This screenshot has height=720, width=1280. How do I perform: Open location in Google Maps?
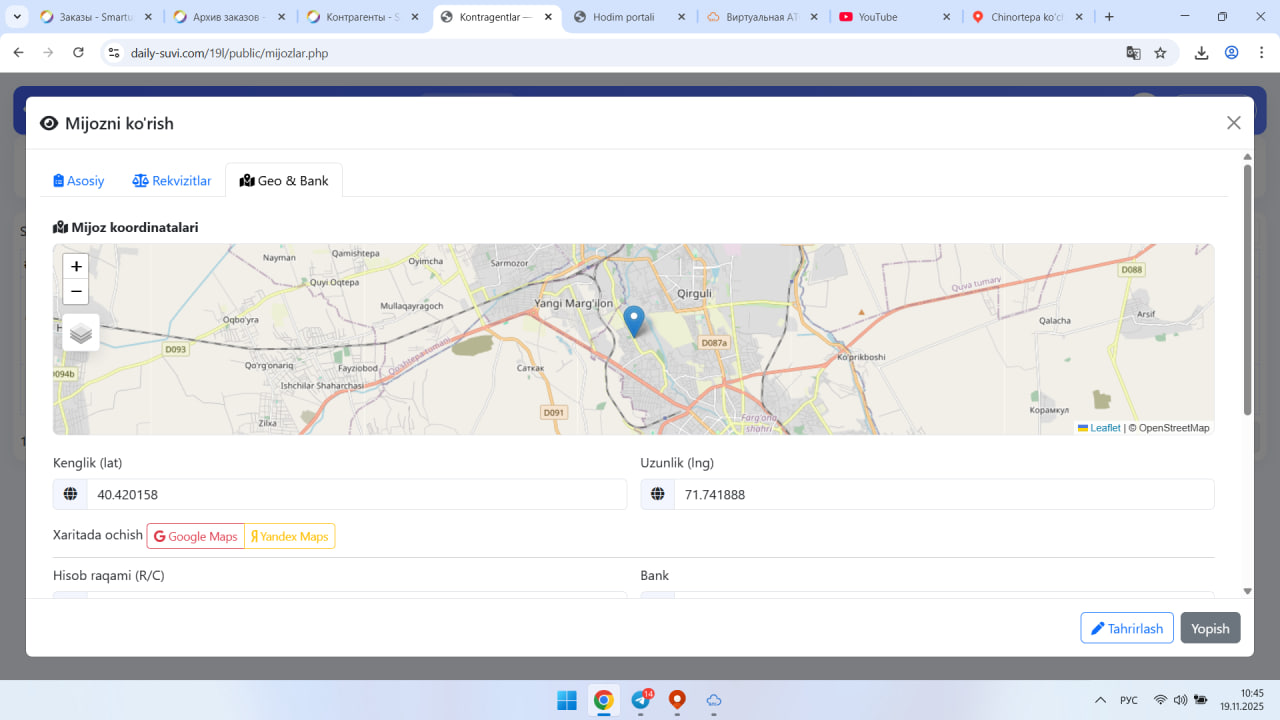[196, 536]
